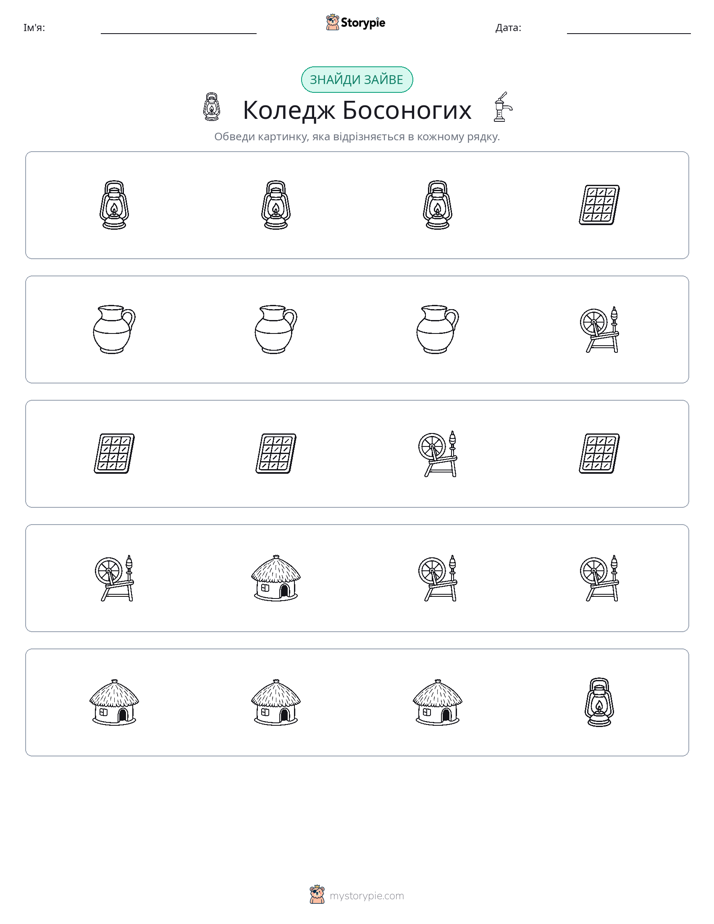714x924 pixels.
Task: Click the lantern in the last row
Action: (x=599, y=702)
